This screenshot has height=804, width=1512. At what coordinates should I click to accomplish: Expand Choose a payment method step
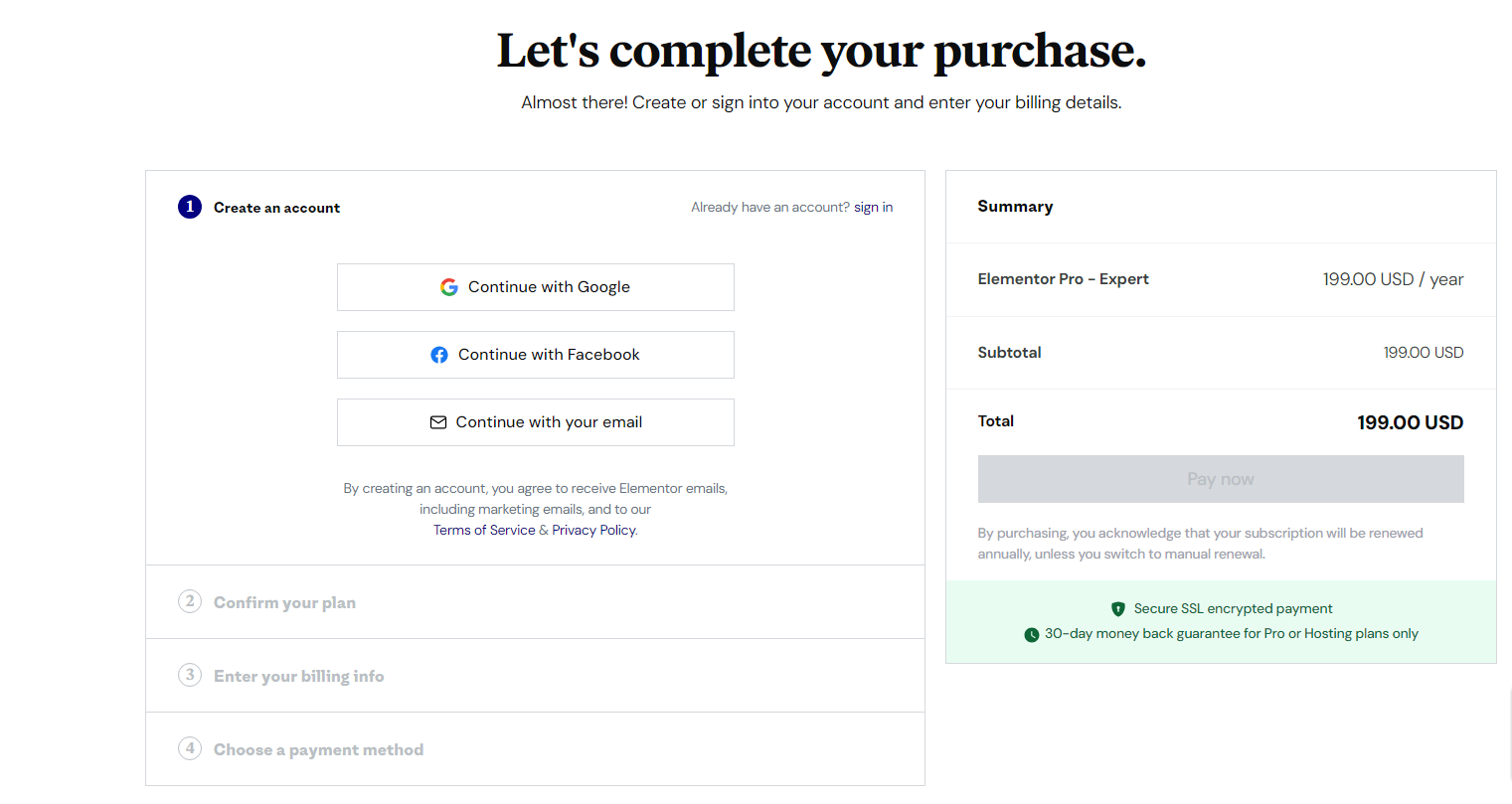click(535, 749)
